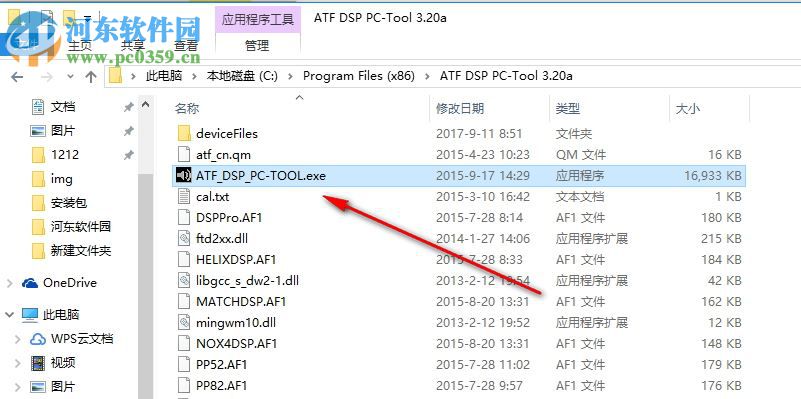
Task: Open breadcrumb chevron after 此电脑
Action: point(194,77)
